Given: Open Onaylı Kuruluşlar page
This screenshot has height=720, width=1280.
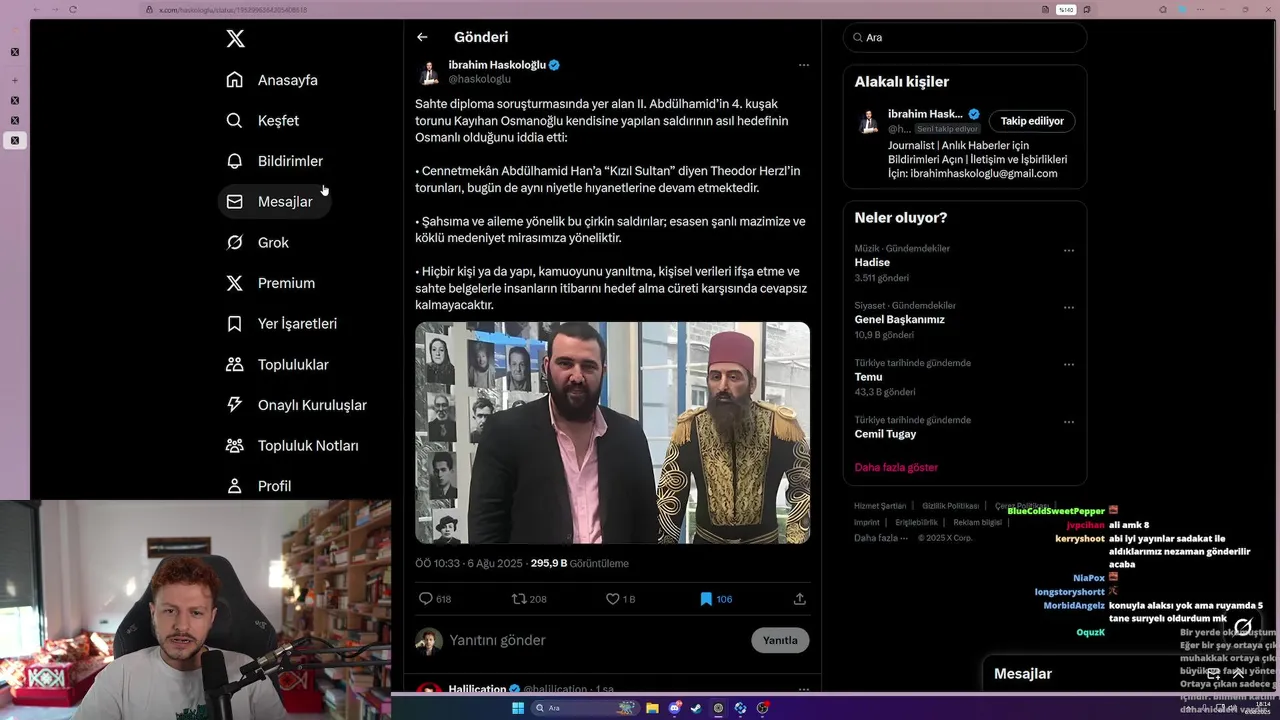Looking at the screenshot, I should click(297, 405).
